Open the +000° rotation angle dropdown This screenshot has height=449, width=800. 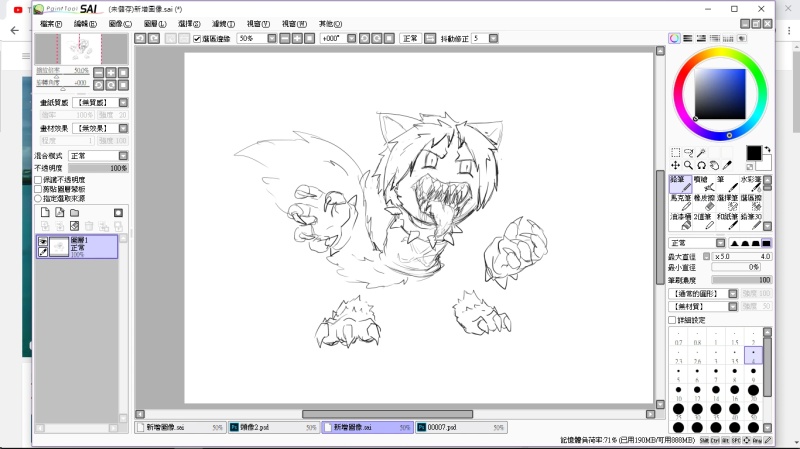point(352,38)
